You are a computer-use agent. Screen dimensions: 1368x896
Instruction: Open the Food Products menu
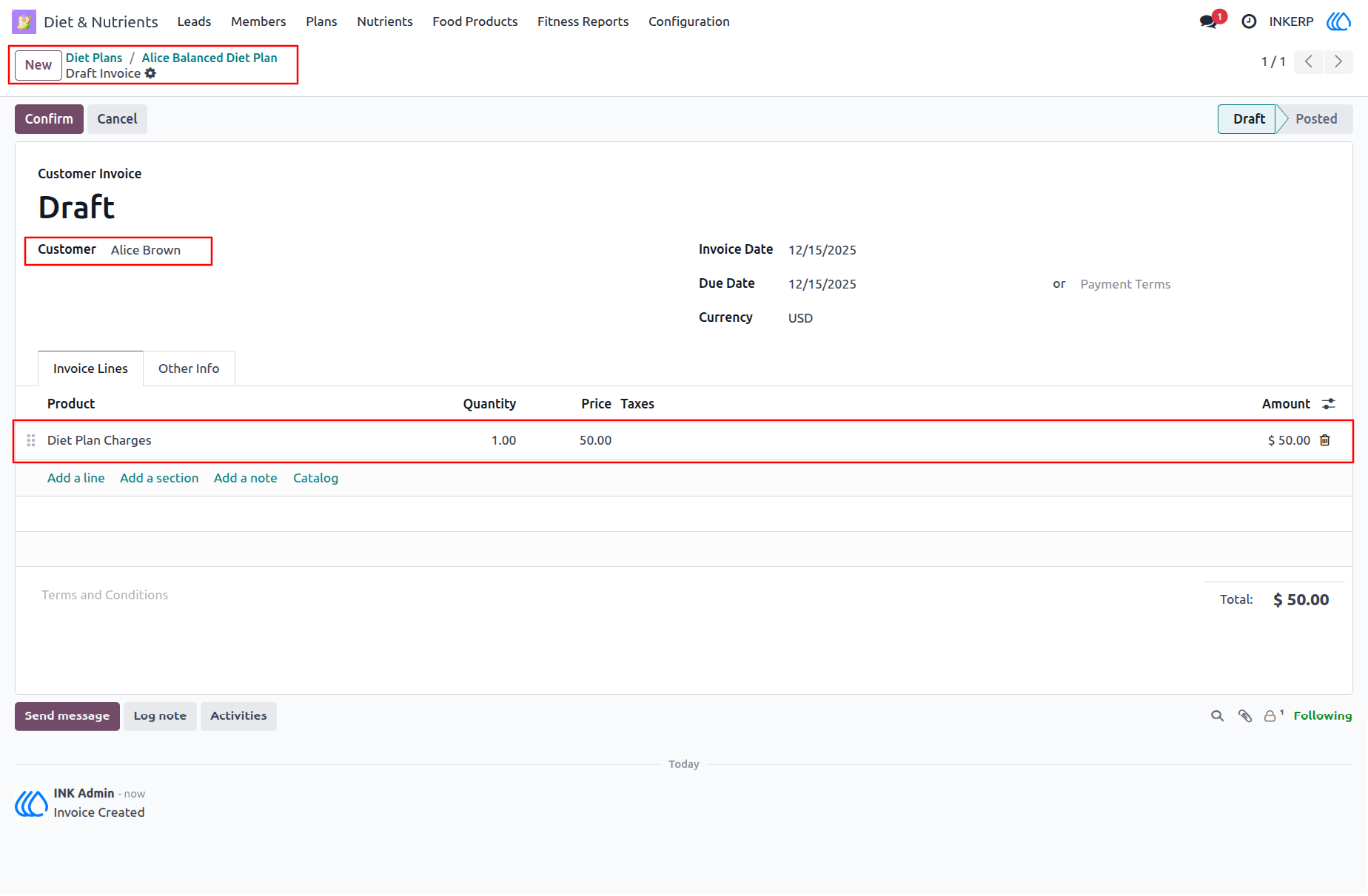click(475, 21)
